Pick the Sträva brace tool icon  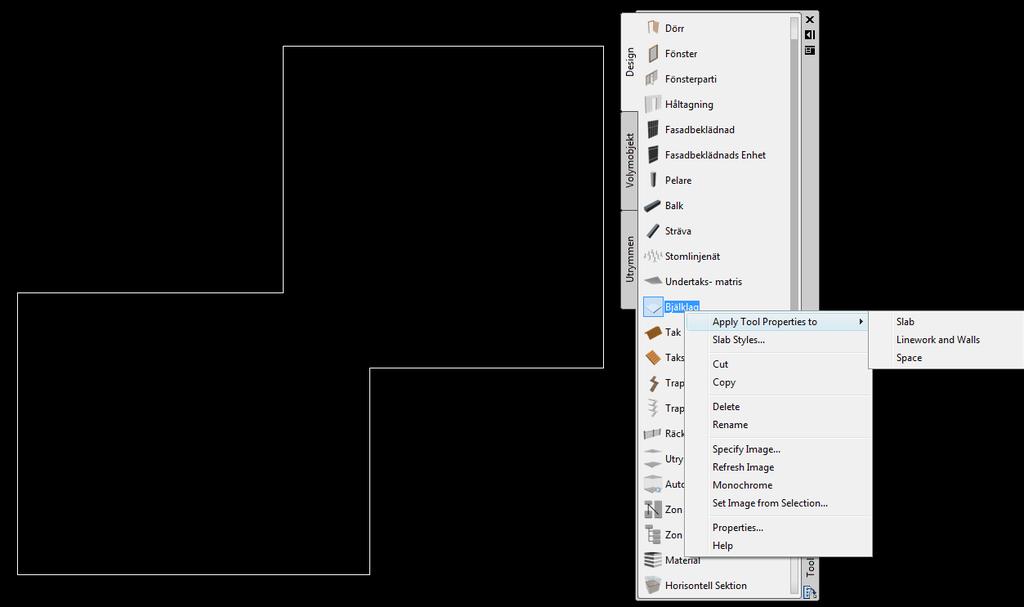point(652,231)
